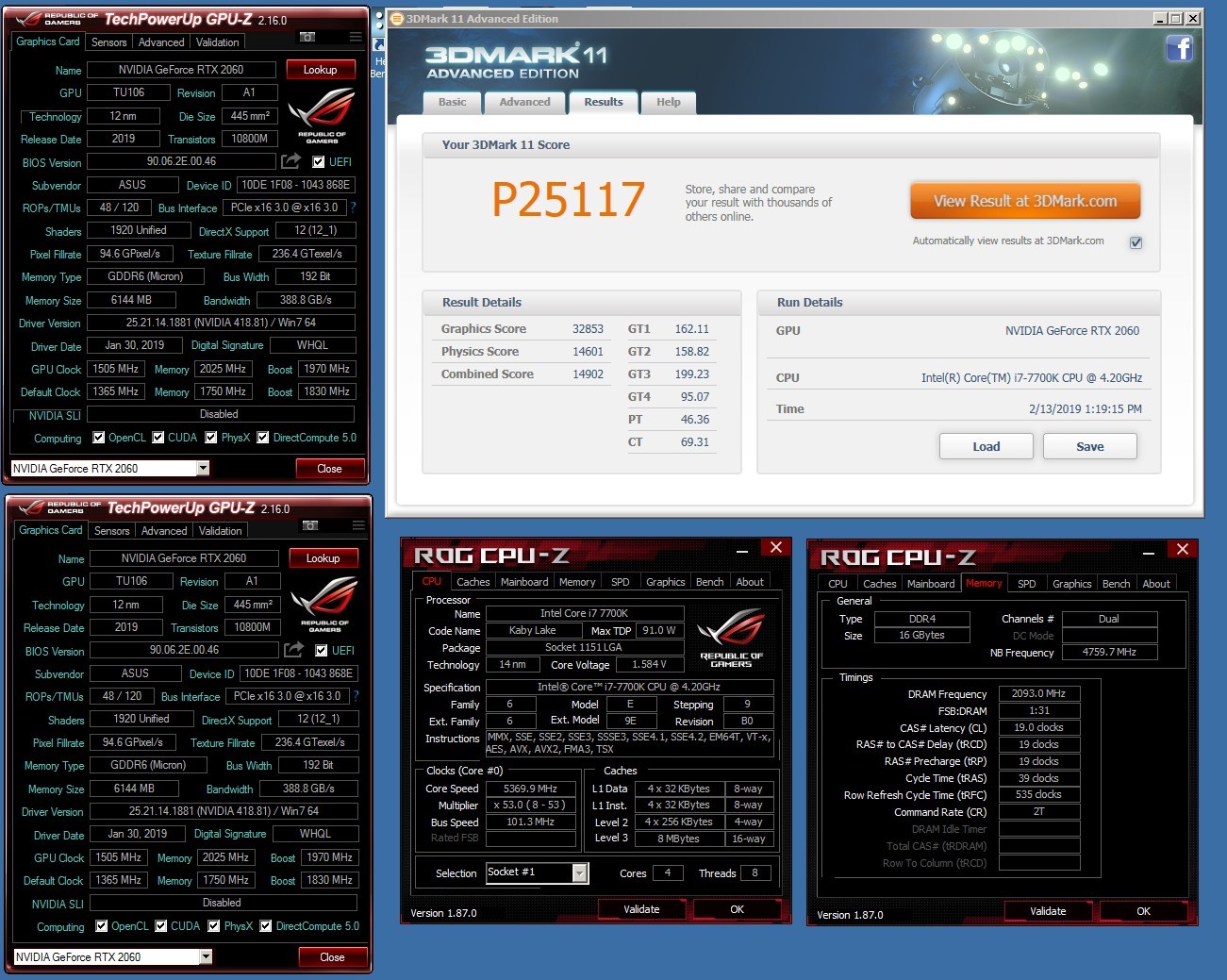
Task: Click Graphics Score value 32853
Action: click(x=588, y=329)
